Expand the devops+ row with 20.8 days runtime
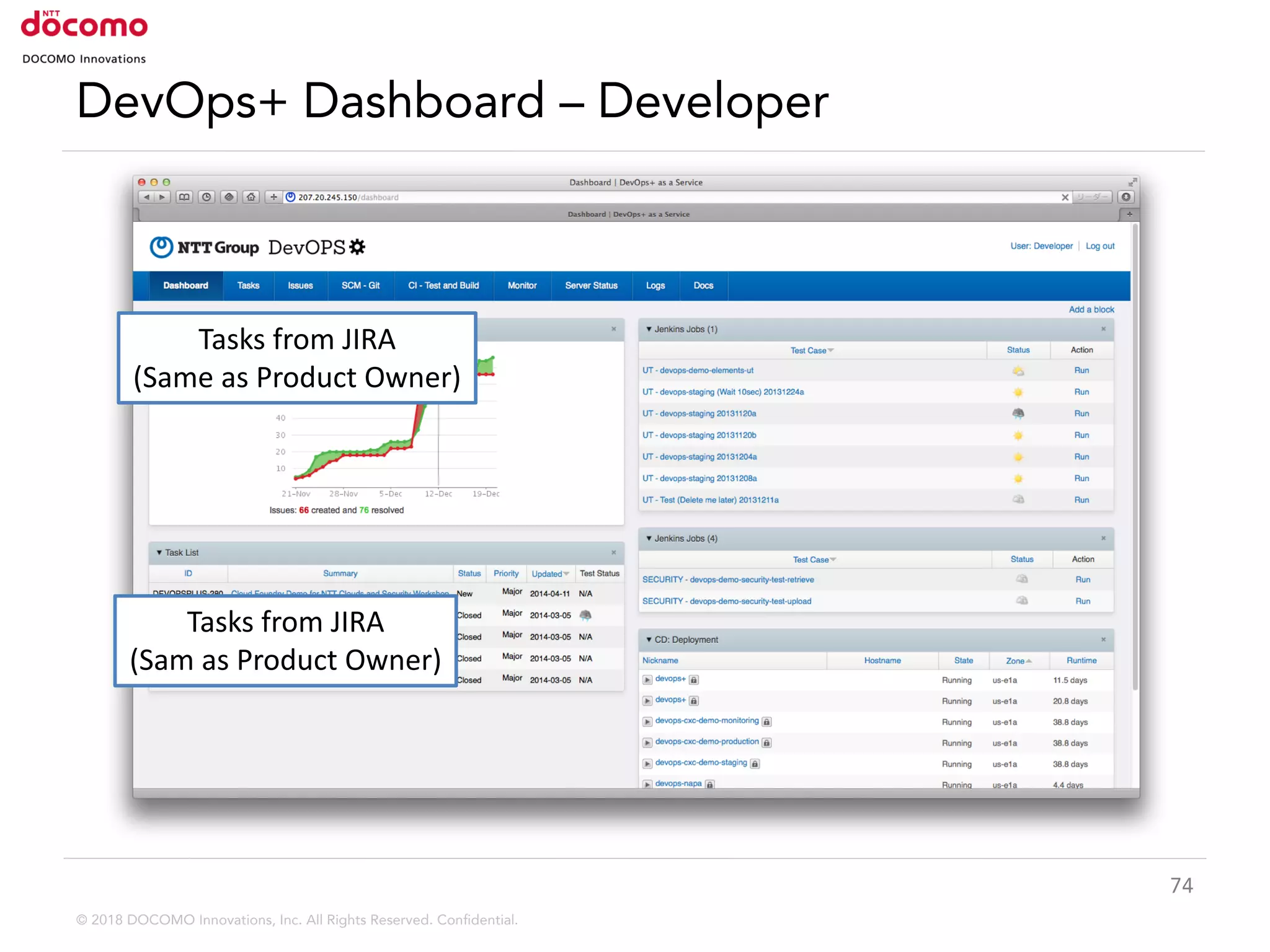The height and width of the screenshot is (952, 1270). tap(647, 701)
